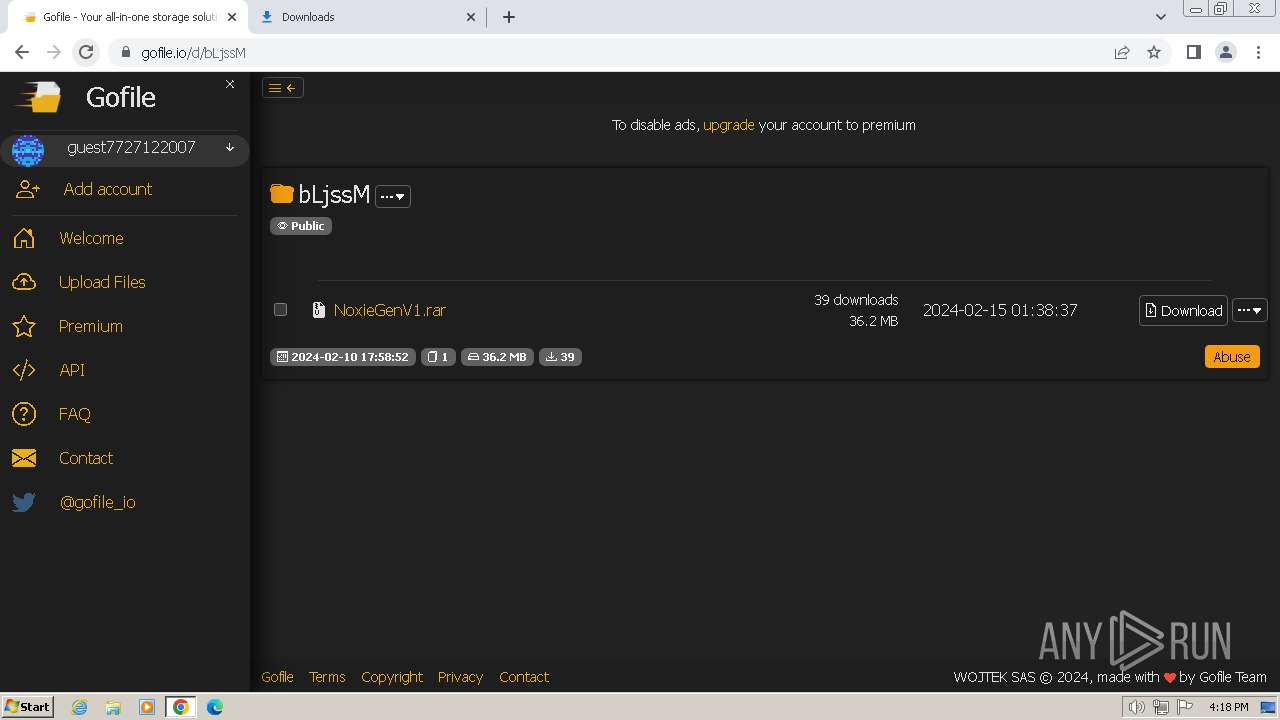Open the Gofile footer link
The height and width of the screenshot is (720, 1280).
[277, 677]
